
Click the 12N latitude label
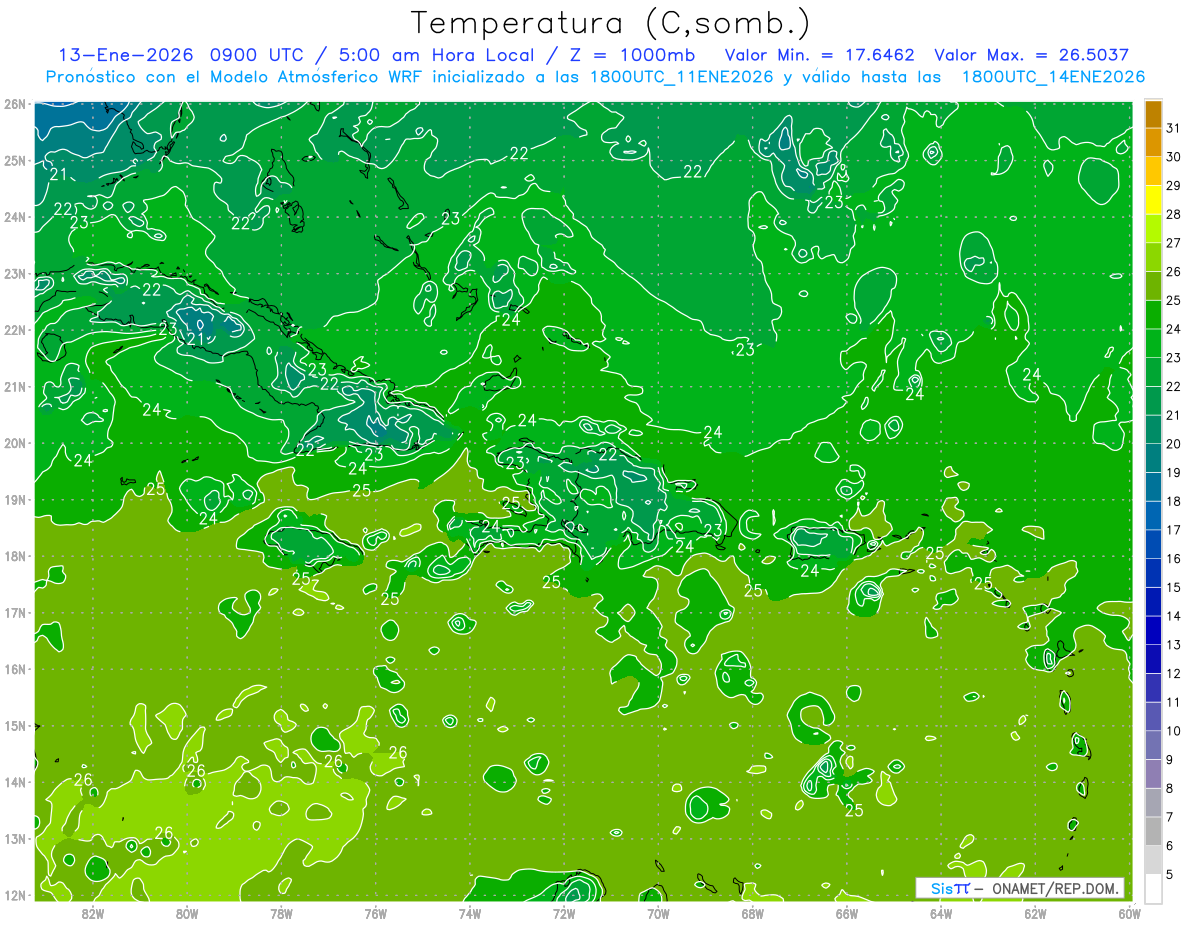(x=14, y=895)
